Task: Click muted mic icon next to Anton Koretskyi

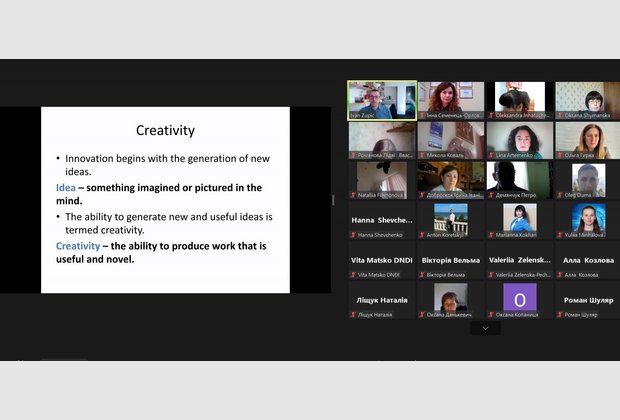Action: click(x=422, y=235)
